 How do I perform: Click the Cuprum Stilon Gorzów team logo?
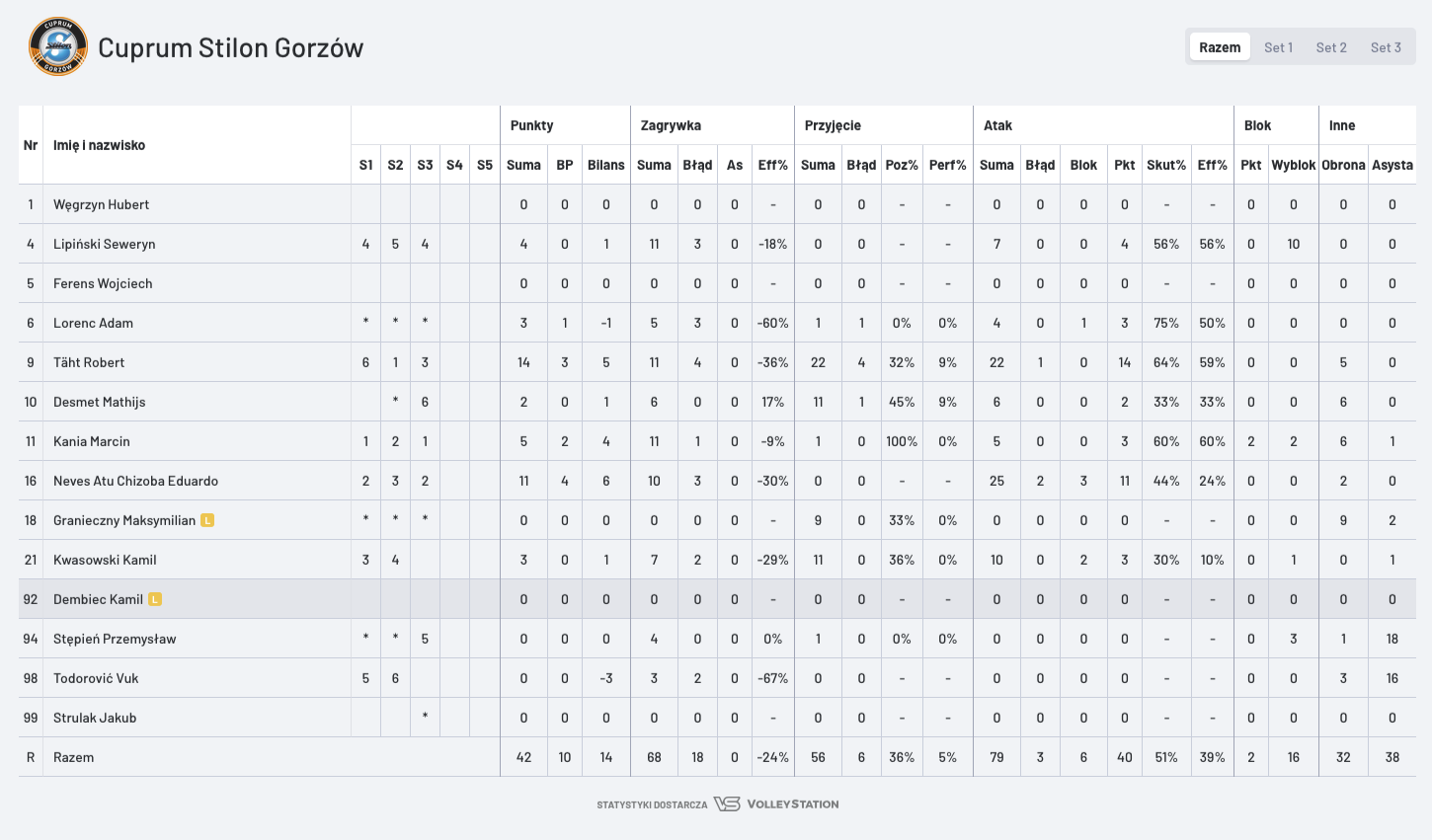coord(58,46)
